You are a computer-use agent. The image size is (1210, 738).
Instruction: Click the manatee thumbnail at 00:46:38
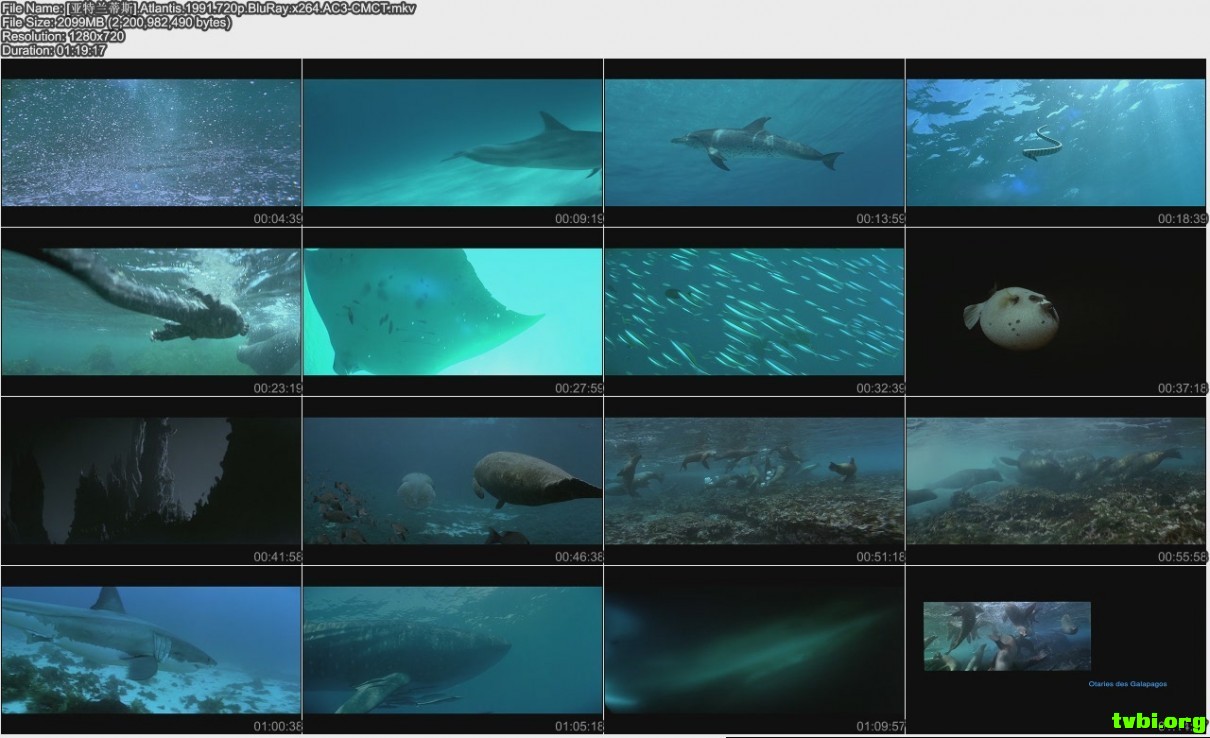click(453, 481)
